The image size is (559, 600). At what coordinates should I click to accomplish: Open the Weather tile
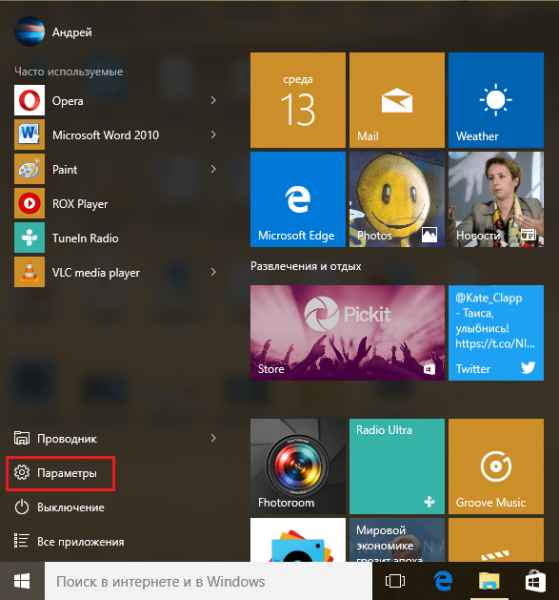click(x=496, y=100)
